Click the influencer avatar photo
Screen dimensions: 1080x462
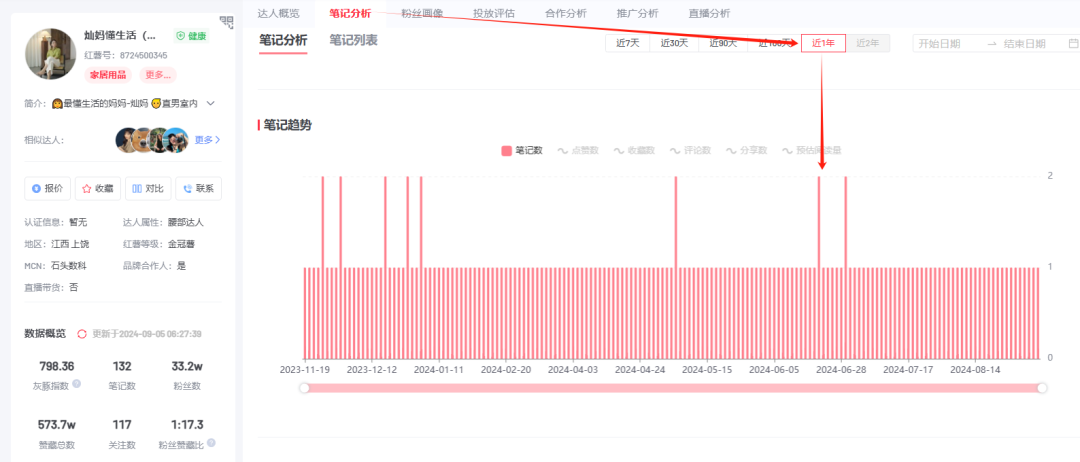point(51,54)
